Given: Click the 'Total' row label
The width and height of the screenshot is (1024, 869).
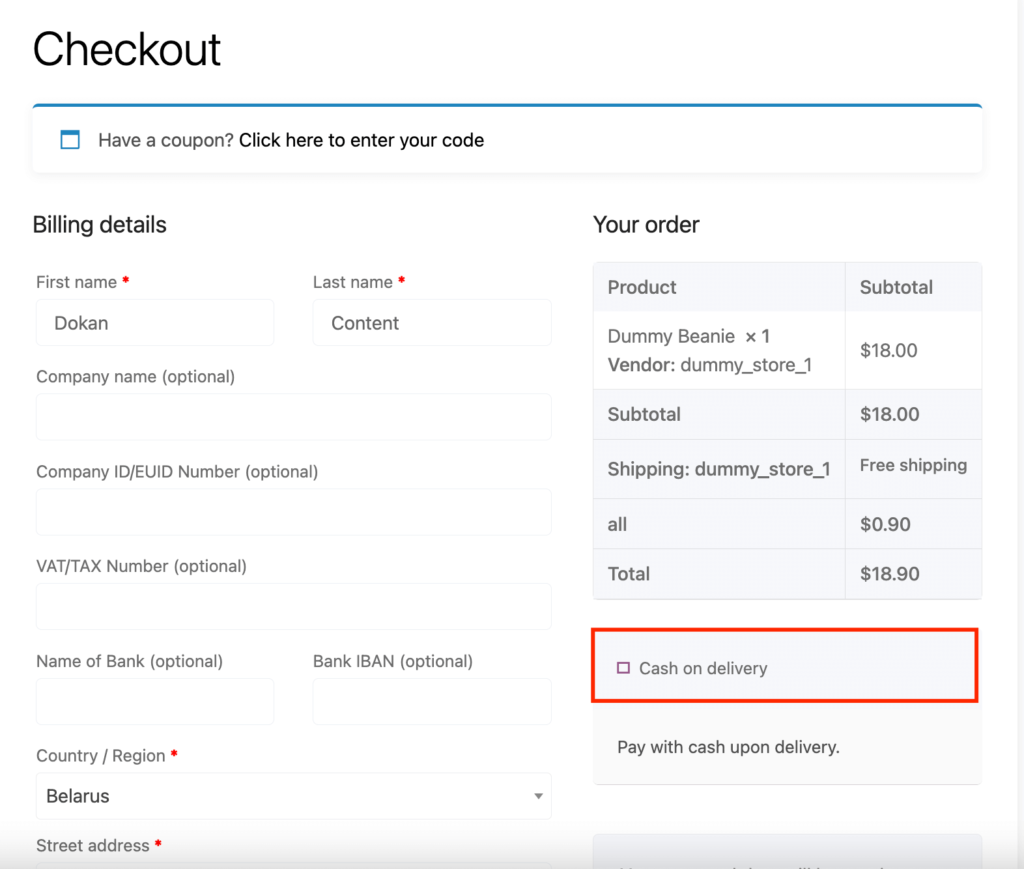Looking at the screenshot, I should 628,574.
